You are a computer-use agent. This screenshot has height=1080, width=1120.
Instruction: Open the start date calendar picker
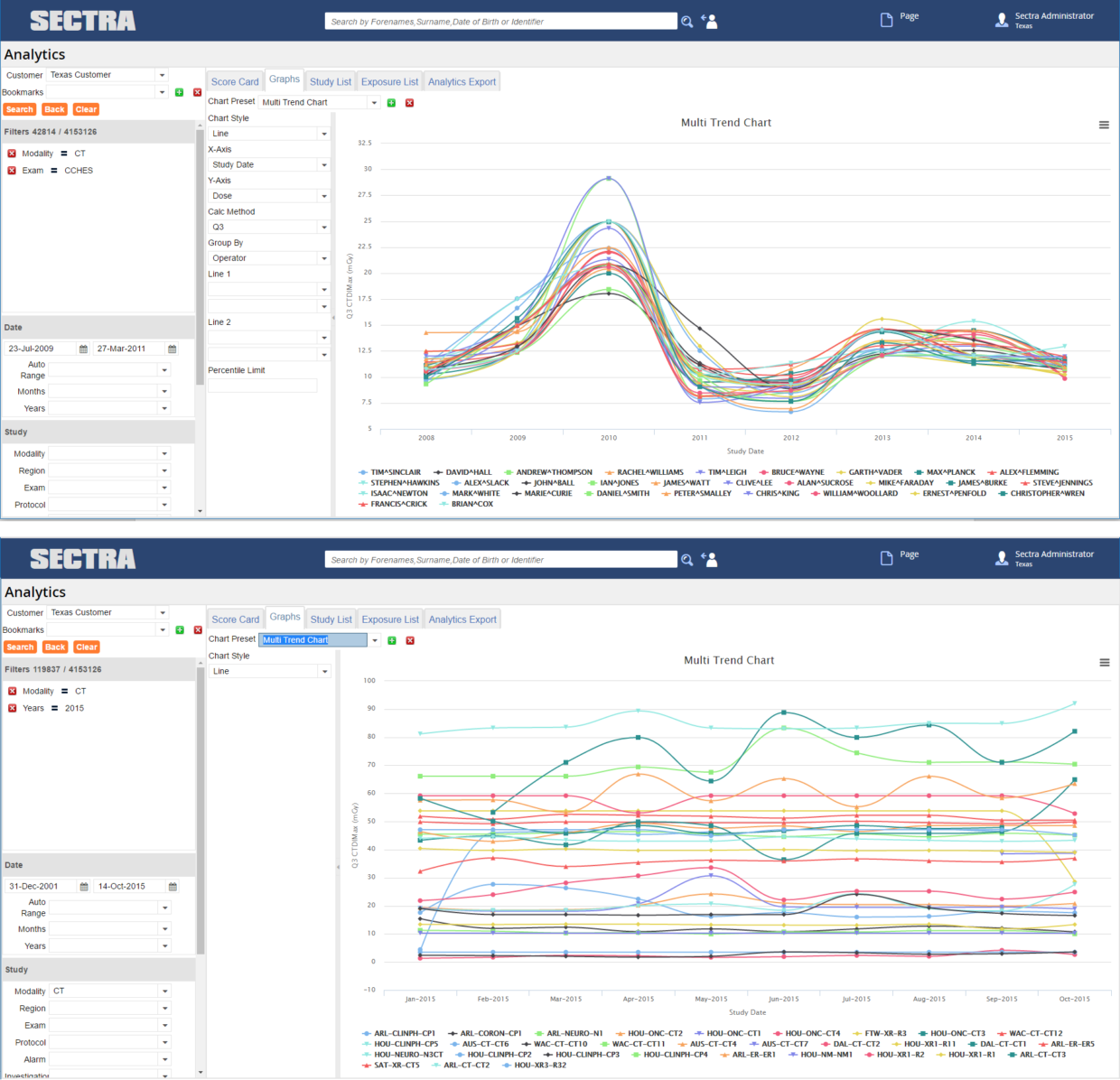coord(82,348)
